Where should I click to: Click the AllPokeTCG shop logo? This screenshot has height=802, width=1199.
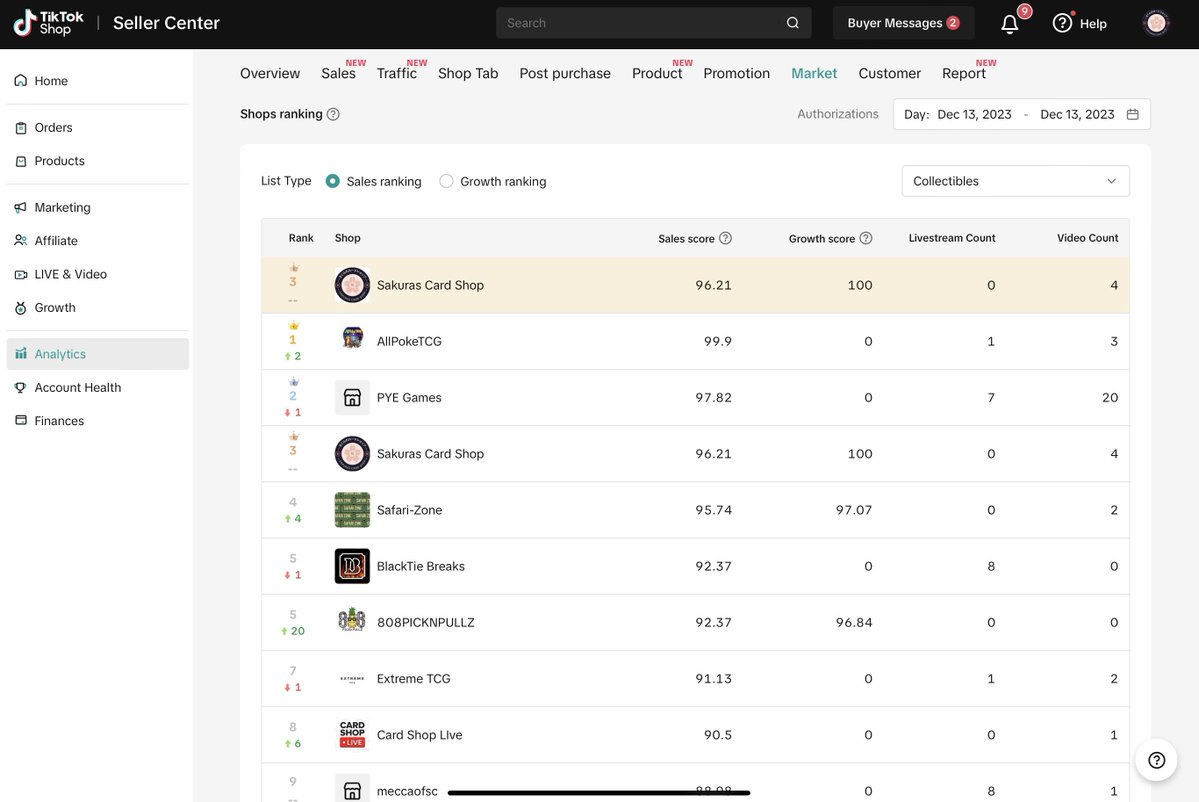pos(352,337)
